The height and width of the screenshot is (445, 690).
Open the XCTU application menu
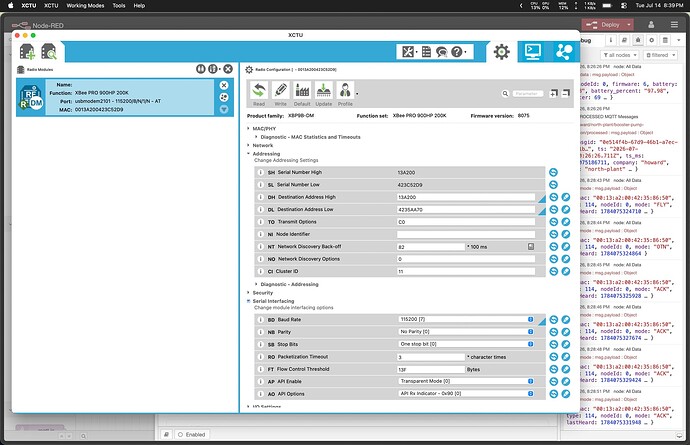click(x=29, y=6)
